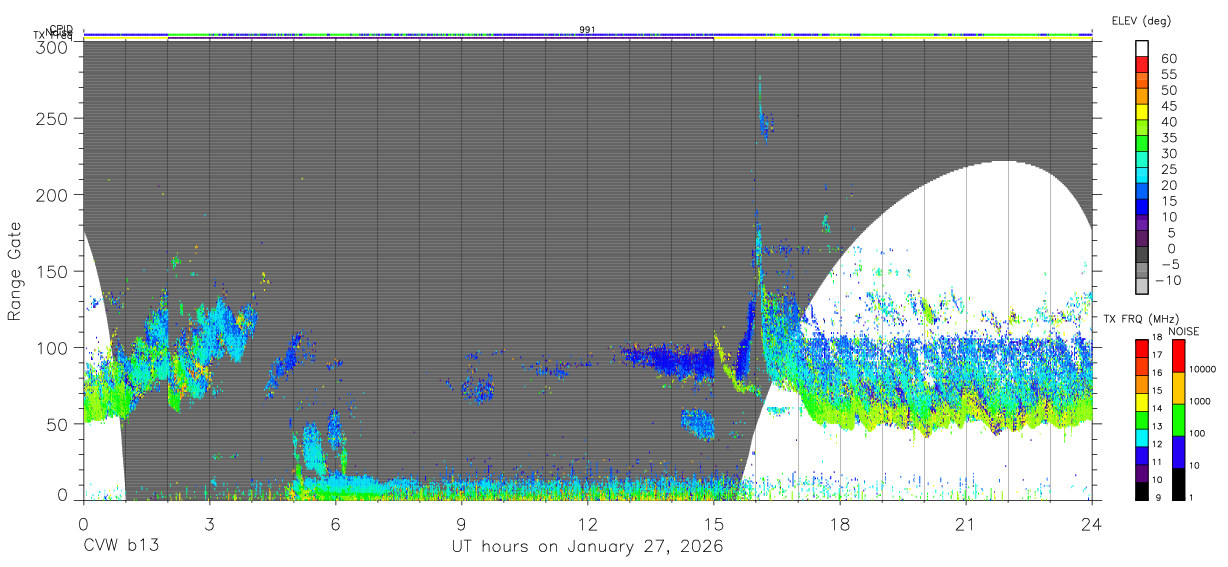
Task: Click the '55' label on ELEV colorbar
Action: click(x=1169, y=75)
